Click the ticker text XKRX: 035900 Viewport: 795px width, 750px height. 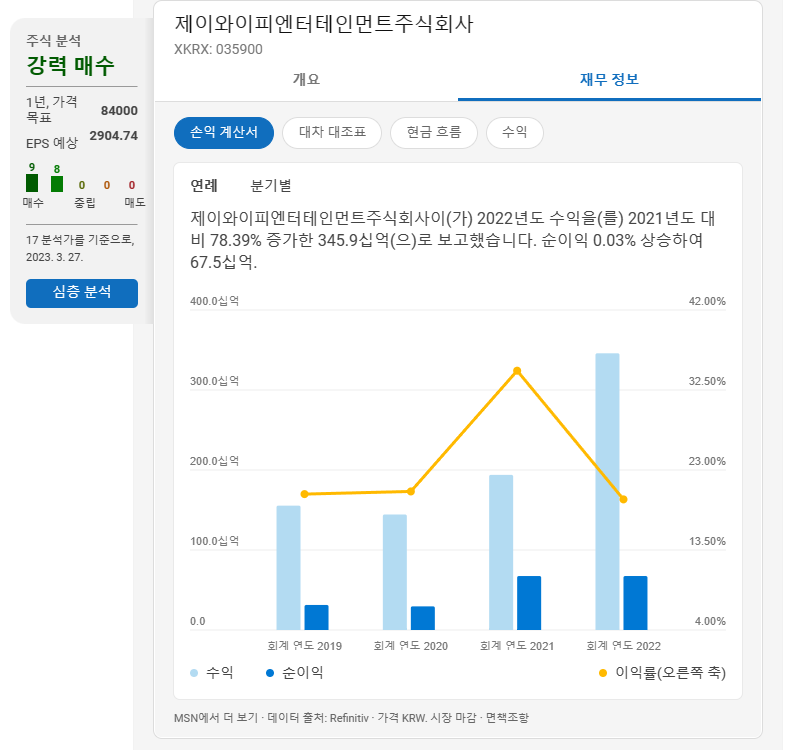218,49
